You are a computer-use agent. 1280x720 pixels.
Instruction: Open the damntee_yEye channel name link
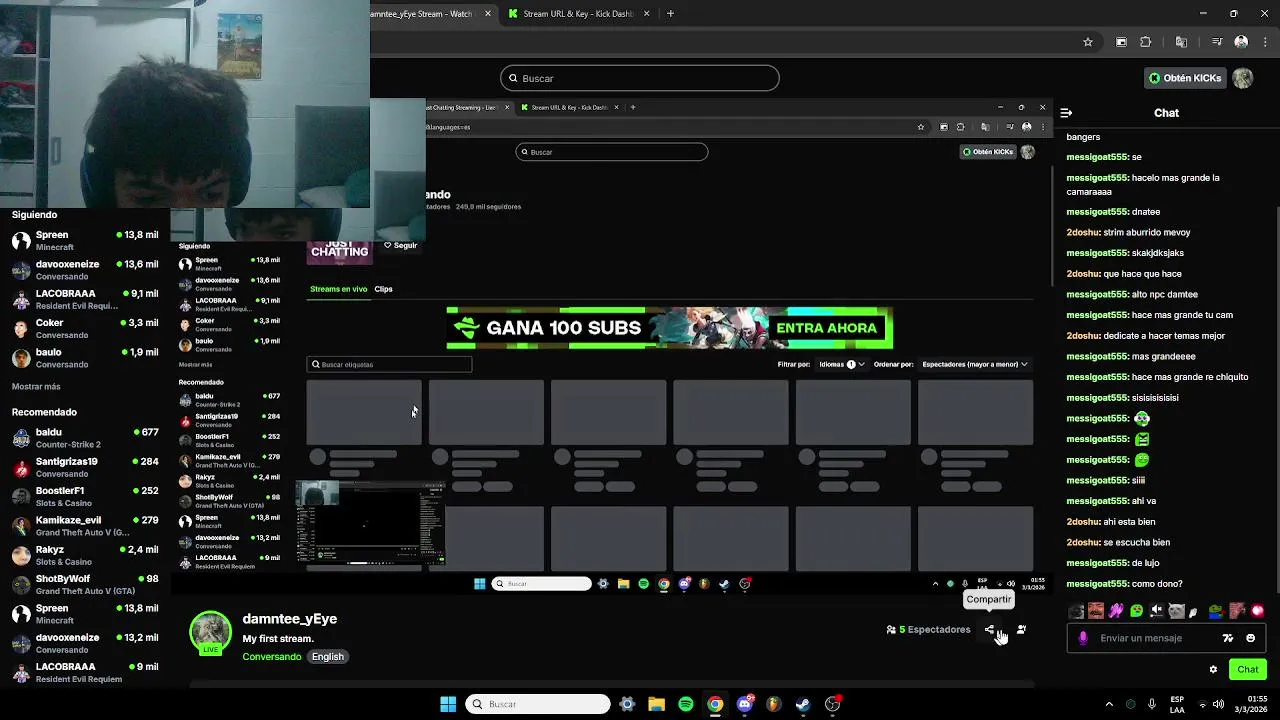click(x=289, y=619)
